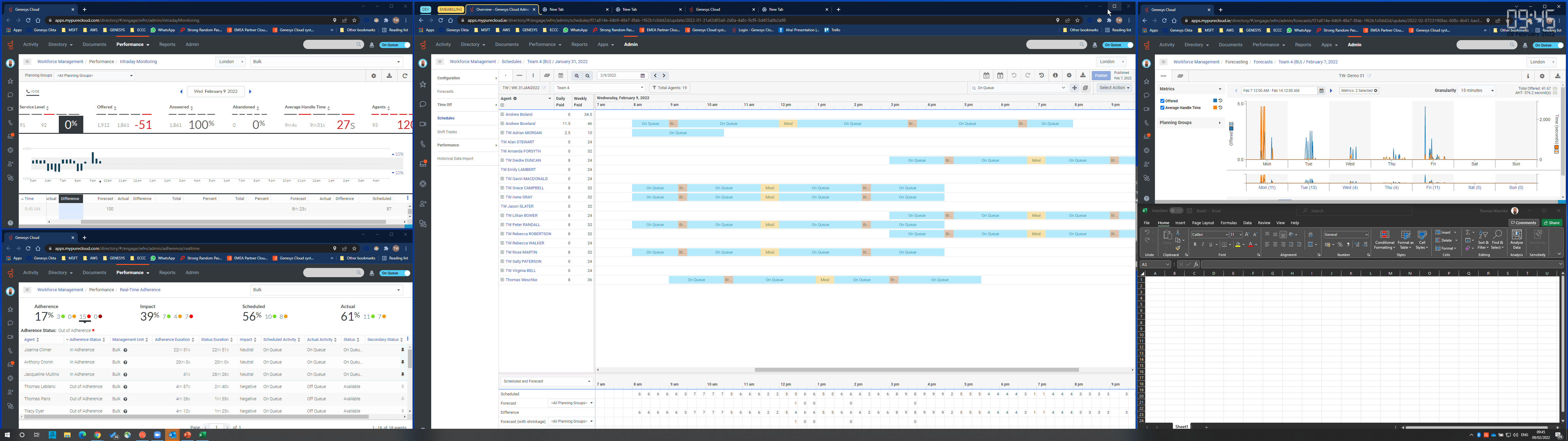Screen dimensions: 1568x441
Task: Click the schedule export download icon
Action: (1082, 76)
